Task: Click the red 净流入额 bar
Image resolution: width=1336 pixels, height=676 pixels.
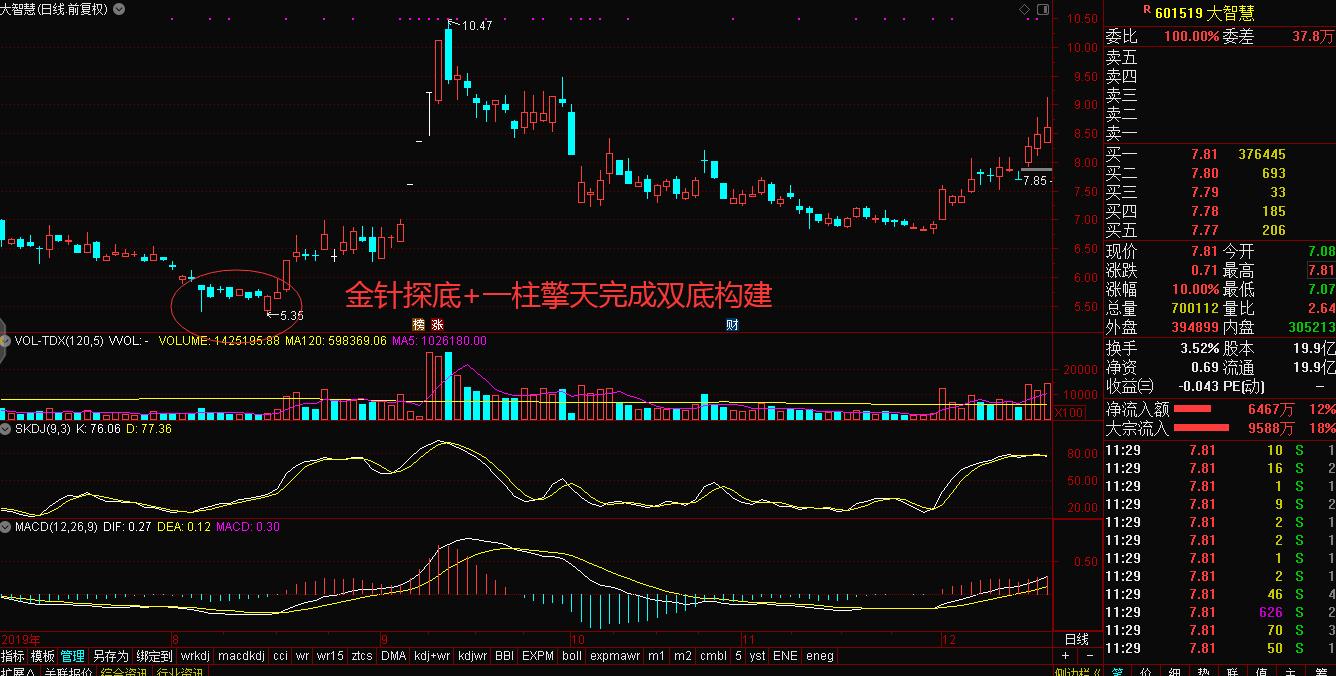Action: point(1191,409)
